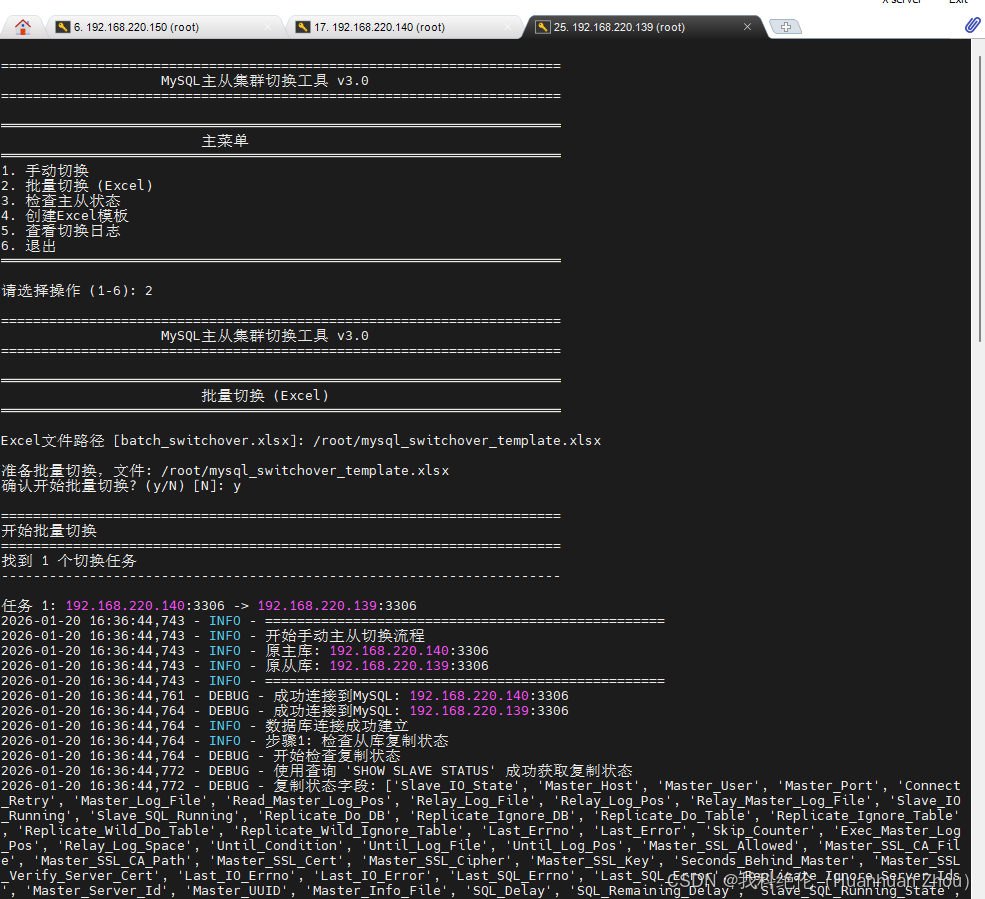The image size is (985, 899).
Task: Click menu line '5. 查看切换日志'
Action: click(x=61, y=231)
